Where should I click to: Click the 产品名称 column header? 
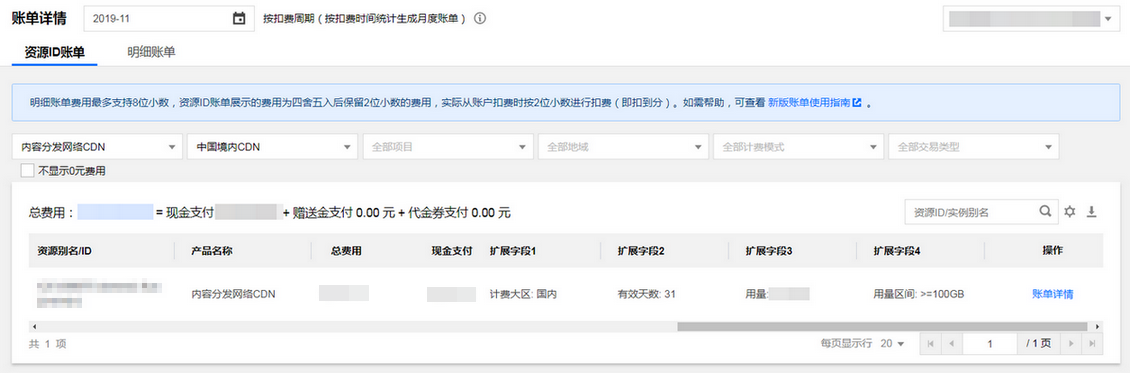click(212, 251)
